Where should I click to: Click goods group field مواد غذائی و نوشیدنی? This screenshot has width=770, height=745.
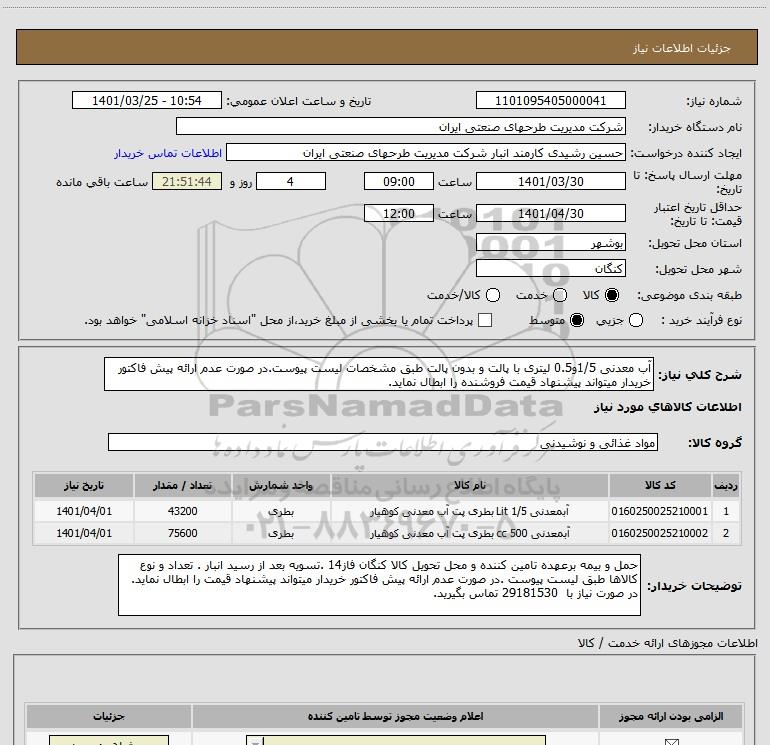[383, 442]
